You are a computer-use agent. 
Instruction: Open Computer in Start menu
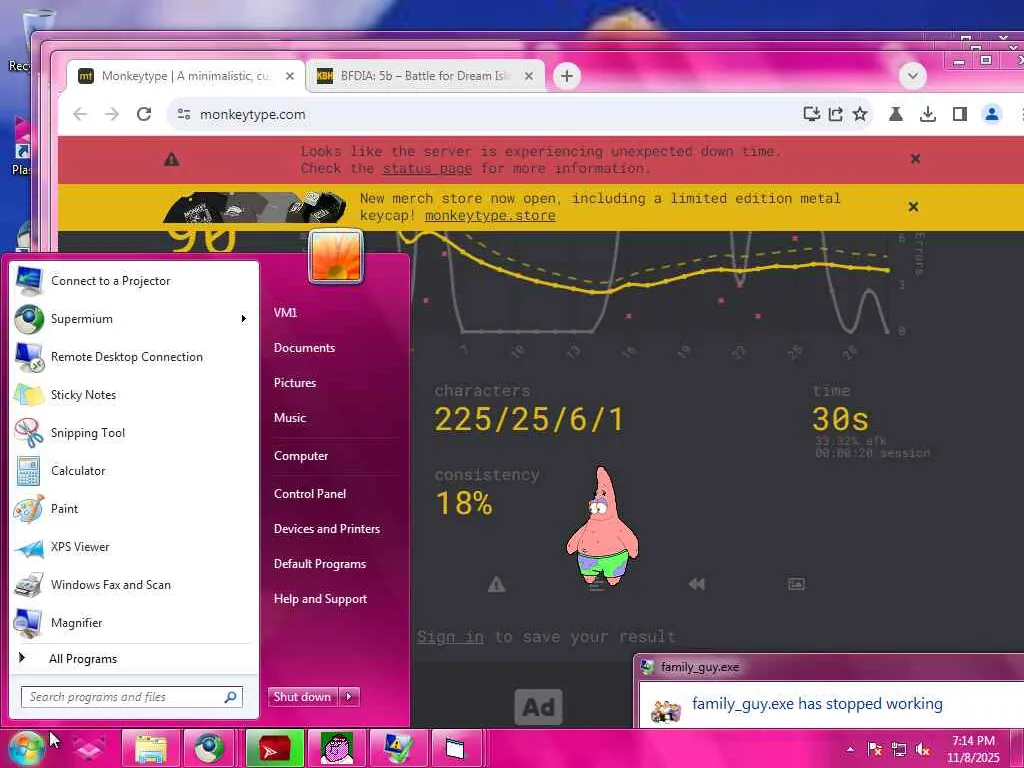coord(300,456)
